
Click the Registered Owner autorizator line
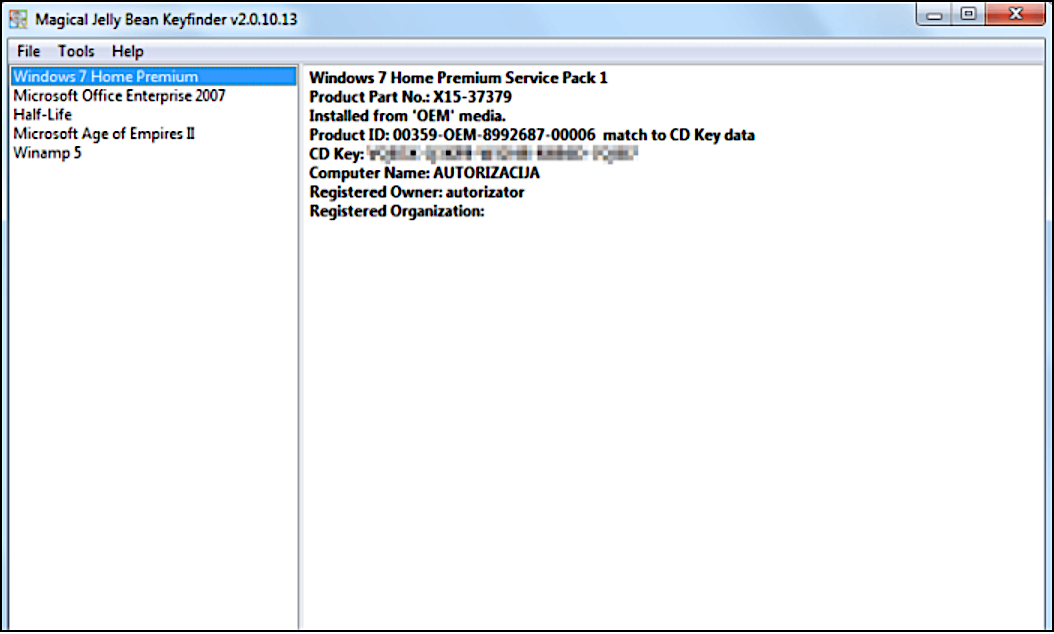(416, 192)
